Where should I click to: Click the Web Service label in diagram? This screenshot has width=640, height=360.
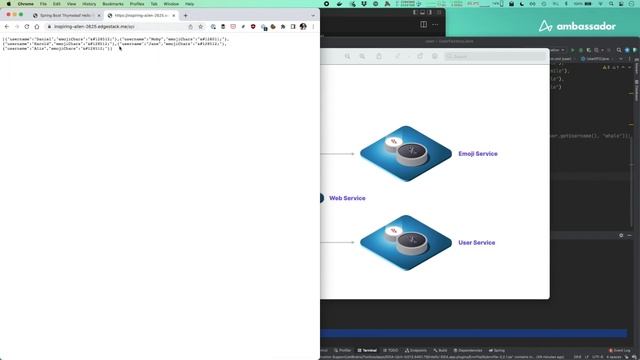(347, 198)
